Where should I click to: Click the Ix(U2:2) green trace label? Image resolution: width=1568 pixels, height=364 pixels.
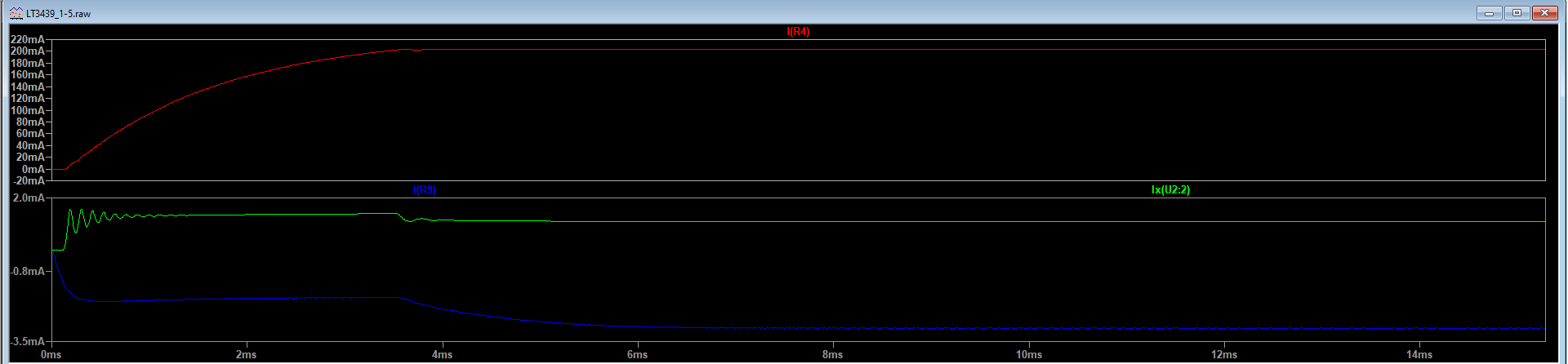1170,190
